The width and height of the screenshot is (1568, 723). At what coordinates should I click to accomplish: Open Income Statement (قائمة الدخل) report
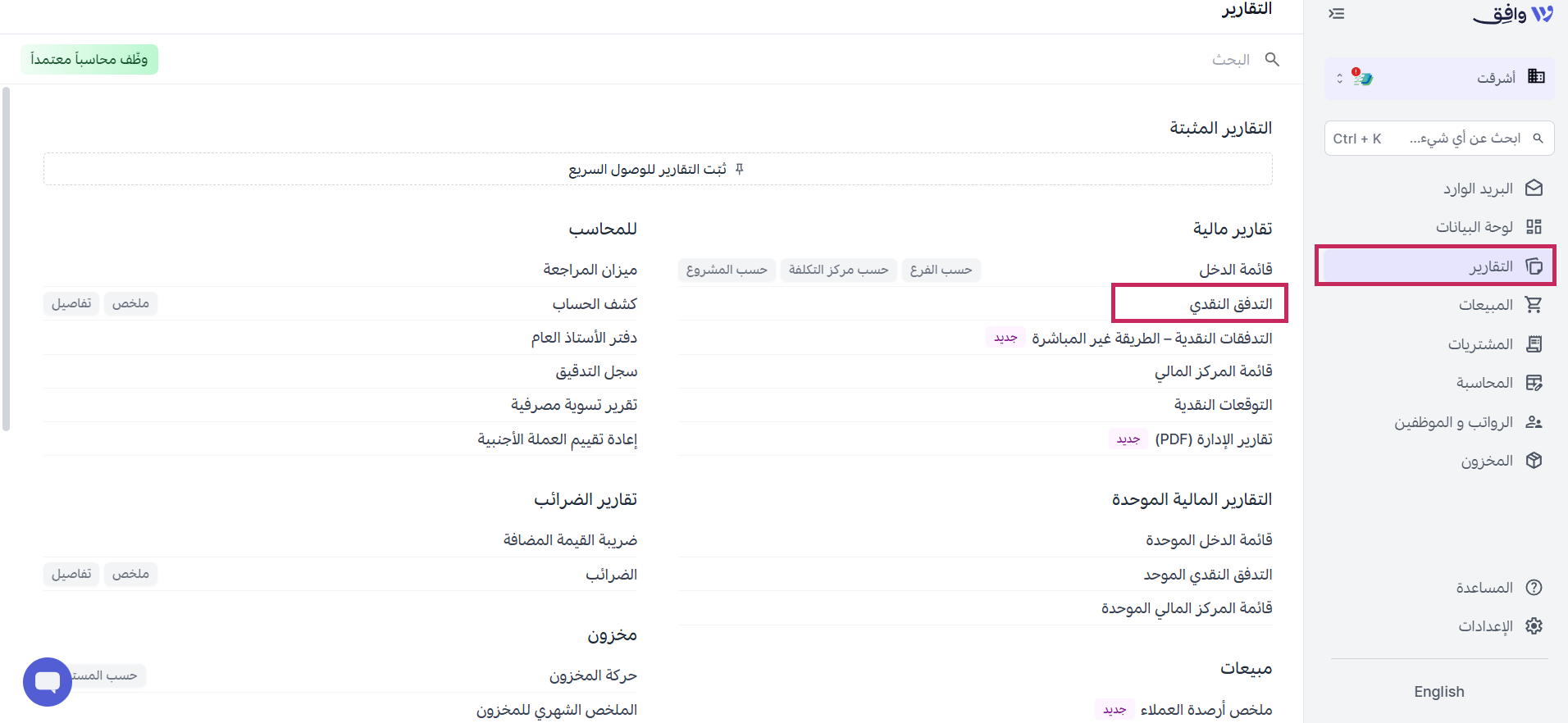pyautogui.click(x=1236, y=270)
